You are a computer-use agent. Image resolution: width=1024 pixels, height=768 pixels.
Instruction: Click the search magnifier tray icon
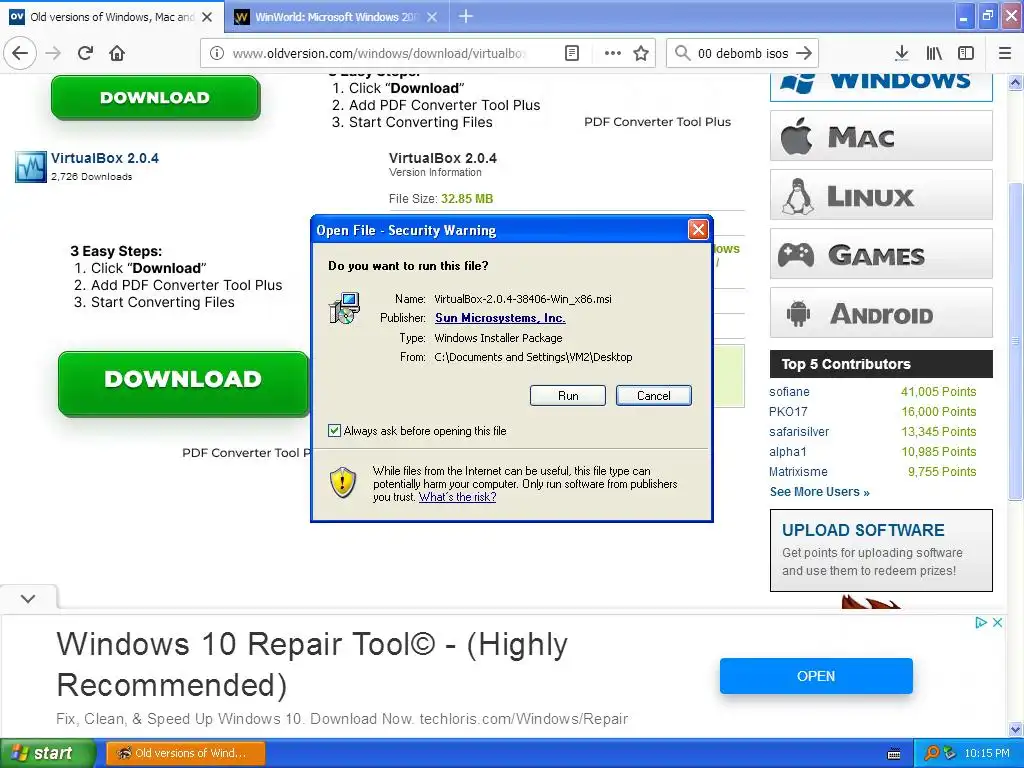coord(932,754)
